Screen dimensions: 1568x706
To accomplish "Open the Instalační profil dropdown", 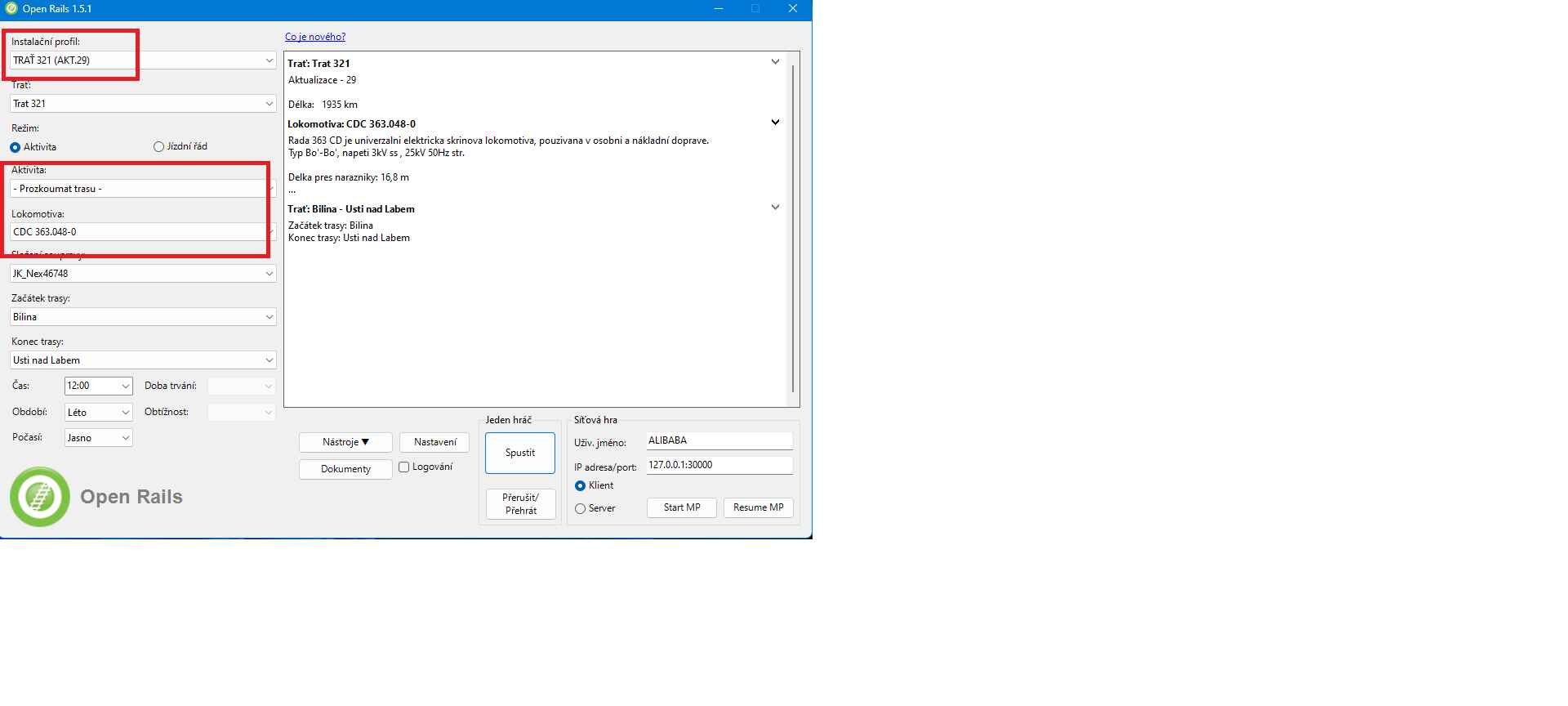I will pos(143,60).
